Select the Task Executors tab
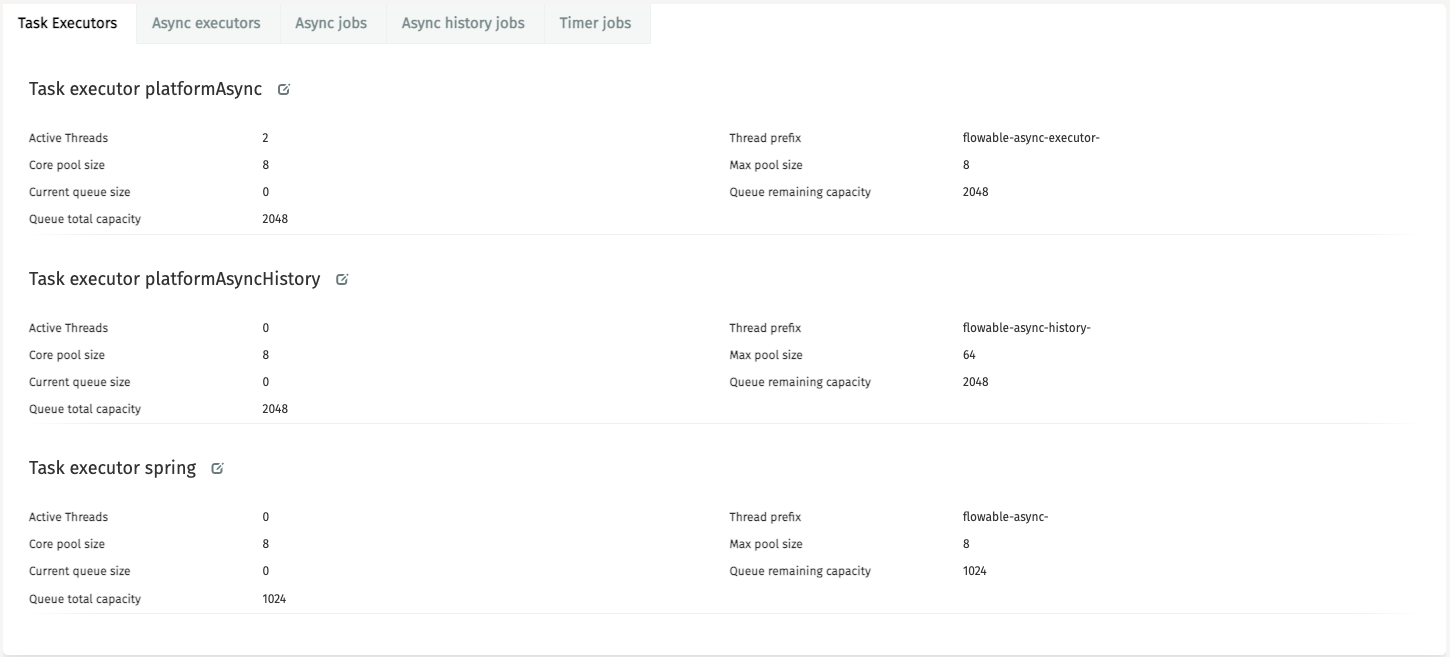This screenshot has width=1450, height=657. click(x=67, y=22)
